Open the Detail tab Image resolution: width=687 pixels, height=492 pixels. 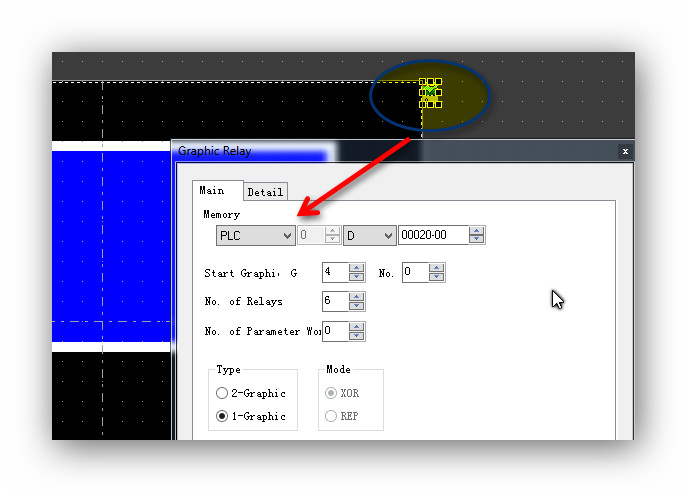point(265,192)
